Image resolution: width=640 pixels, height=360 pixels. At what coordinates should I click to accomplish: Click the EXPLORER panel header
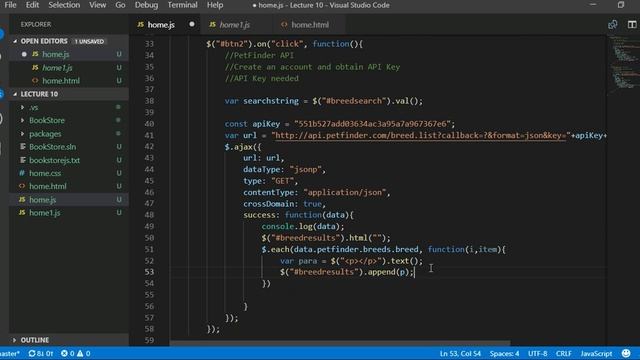click(36, 24)
